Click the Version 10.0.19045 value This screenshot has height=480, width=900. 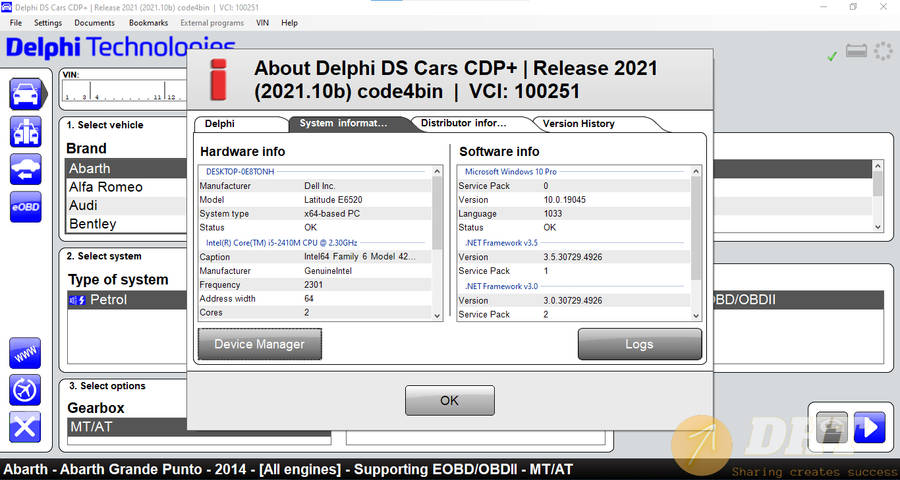[564, 200]
